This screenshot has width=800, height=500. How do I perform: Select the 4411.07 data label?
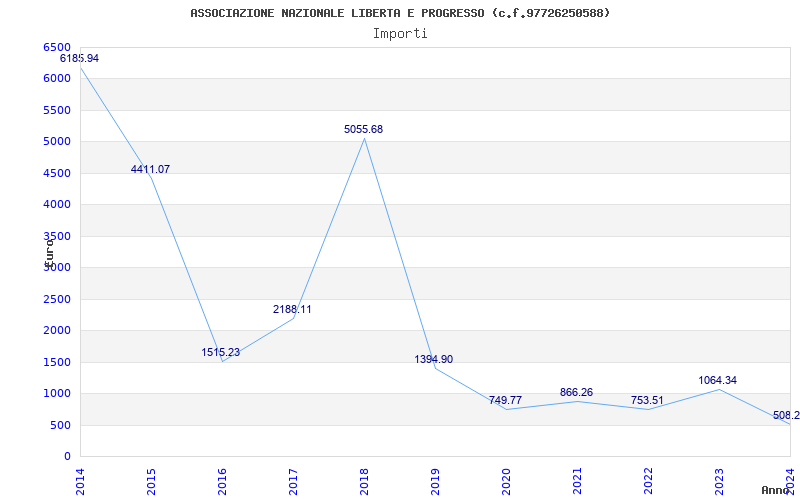[151, 169]
